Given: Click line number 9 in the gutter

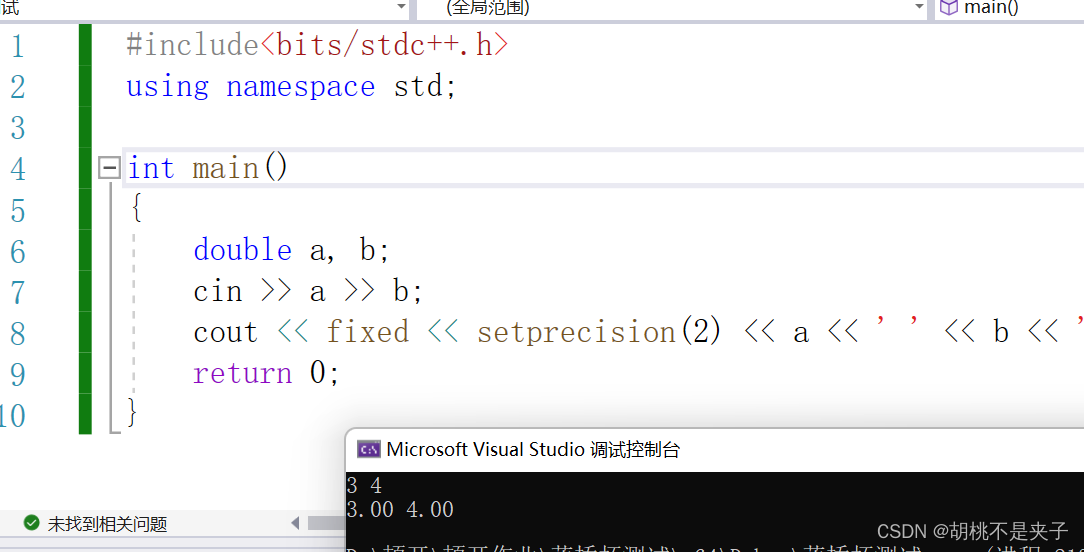Looking at the screenshot, I should click(17, 374).
